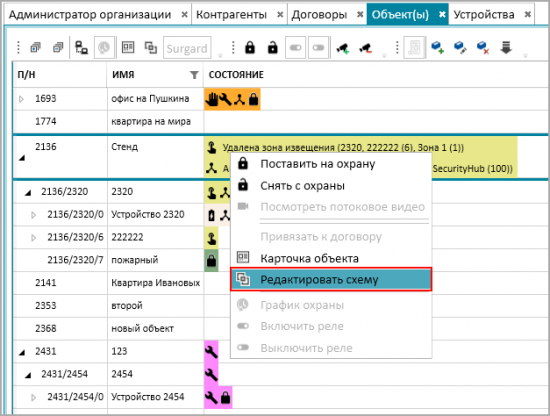This screenshot has width=550, height=416.
Task: Click the closed padlock arm toolbar icon
Action: click(250, 47)
